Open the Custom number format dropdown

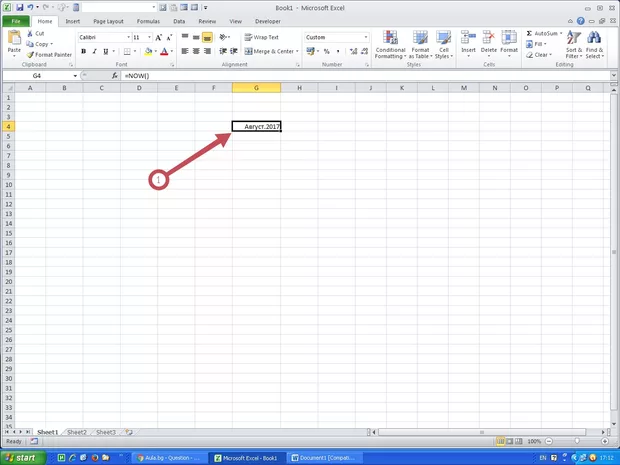(x=366, y=37)
